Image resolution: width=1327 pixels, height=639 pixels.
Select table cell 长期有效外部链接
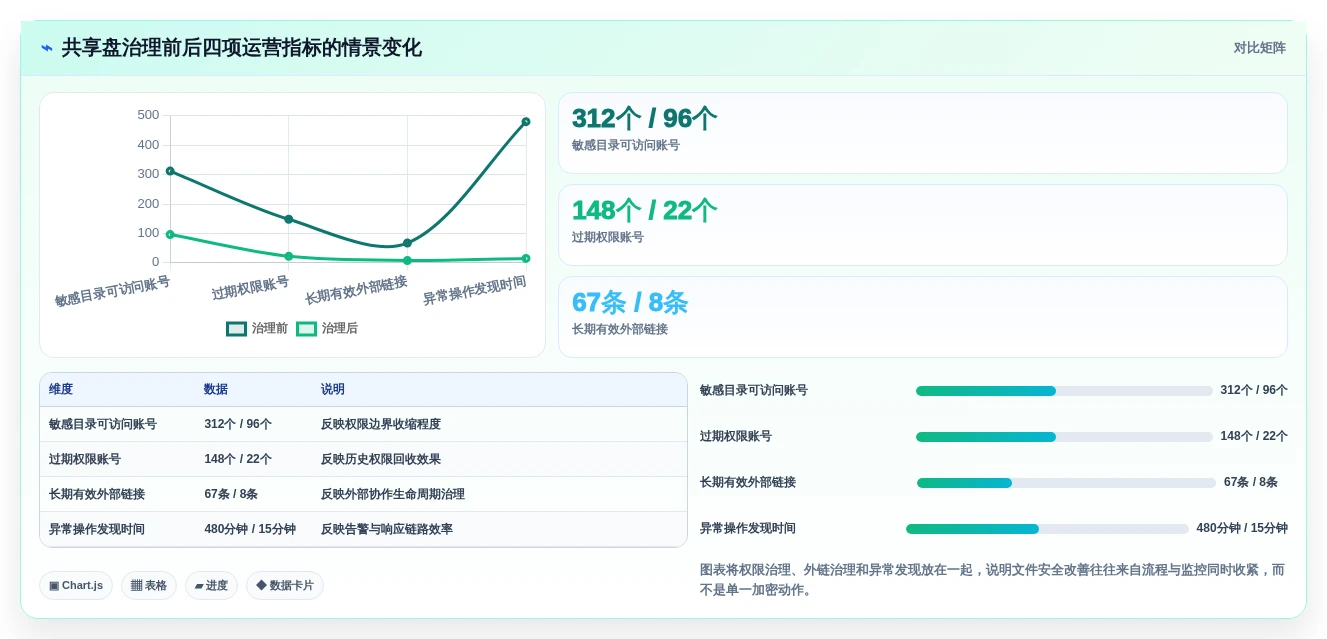pyautogui.click(x=97, y=494)
